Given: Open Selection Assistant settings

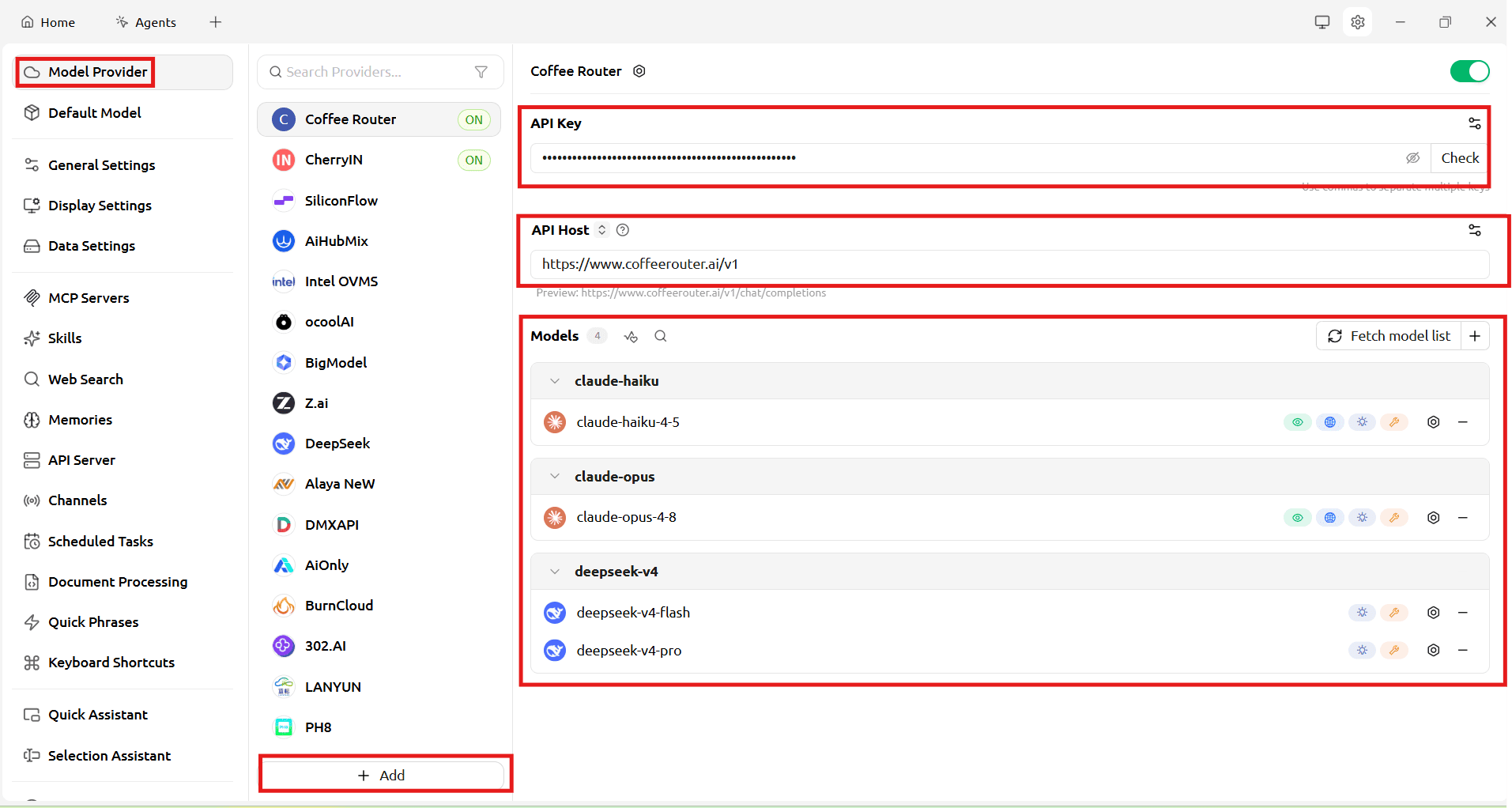Looking at the screenshot, I should [124, 756].
